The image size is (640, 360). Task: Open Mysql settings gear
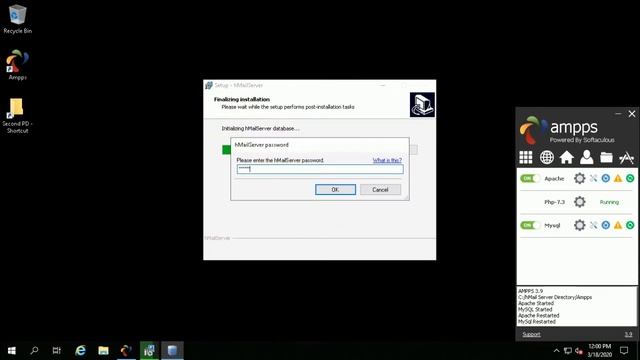(x=580, y=225)
